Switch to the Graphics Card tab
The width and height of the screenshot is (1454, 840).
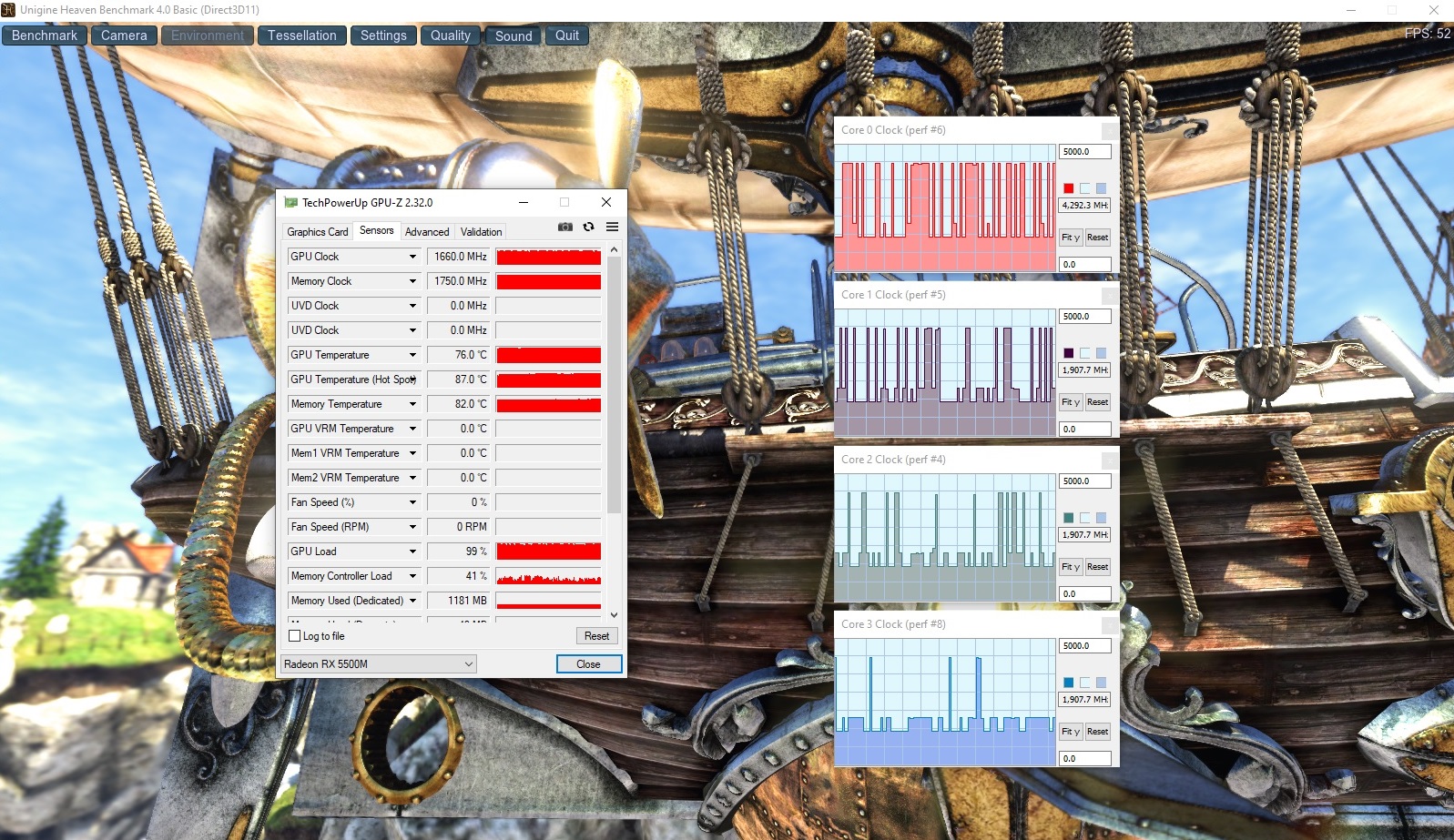point(318,232)
